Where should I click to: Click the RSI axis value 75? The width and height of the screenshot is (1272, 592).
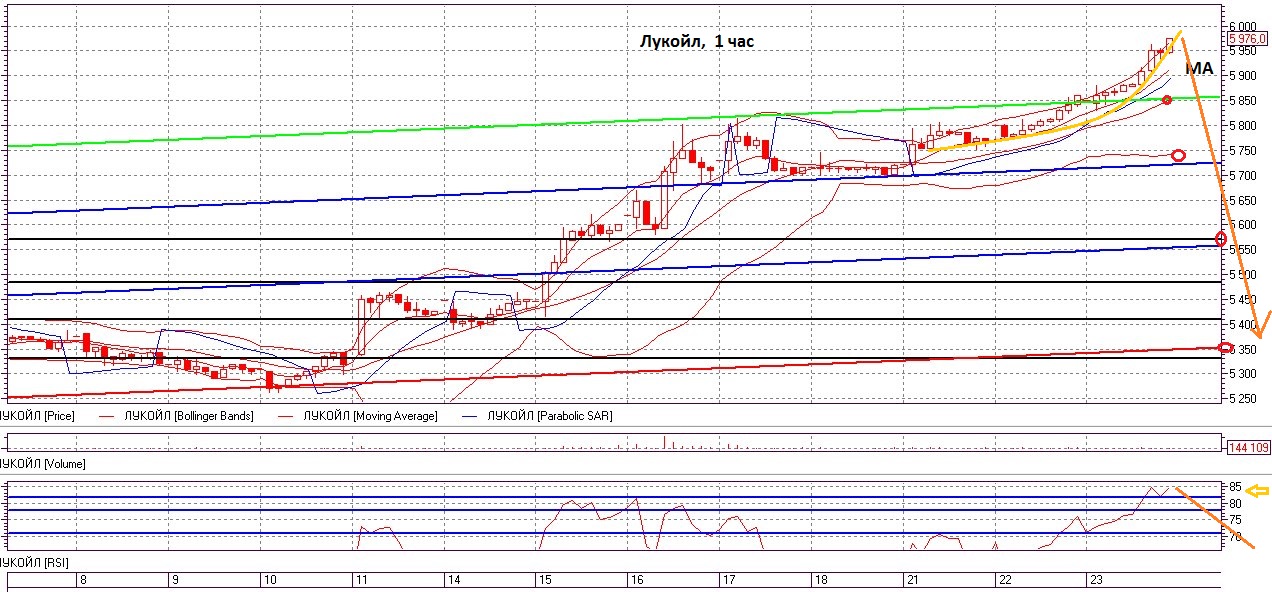(x=1235, y=521)
